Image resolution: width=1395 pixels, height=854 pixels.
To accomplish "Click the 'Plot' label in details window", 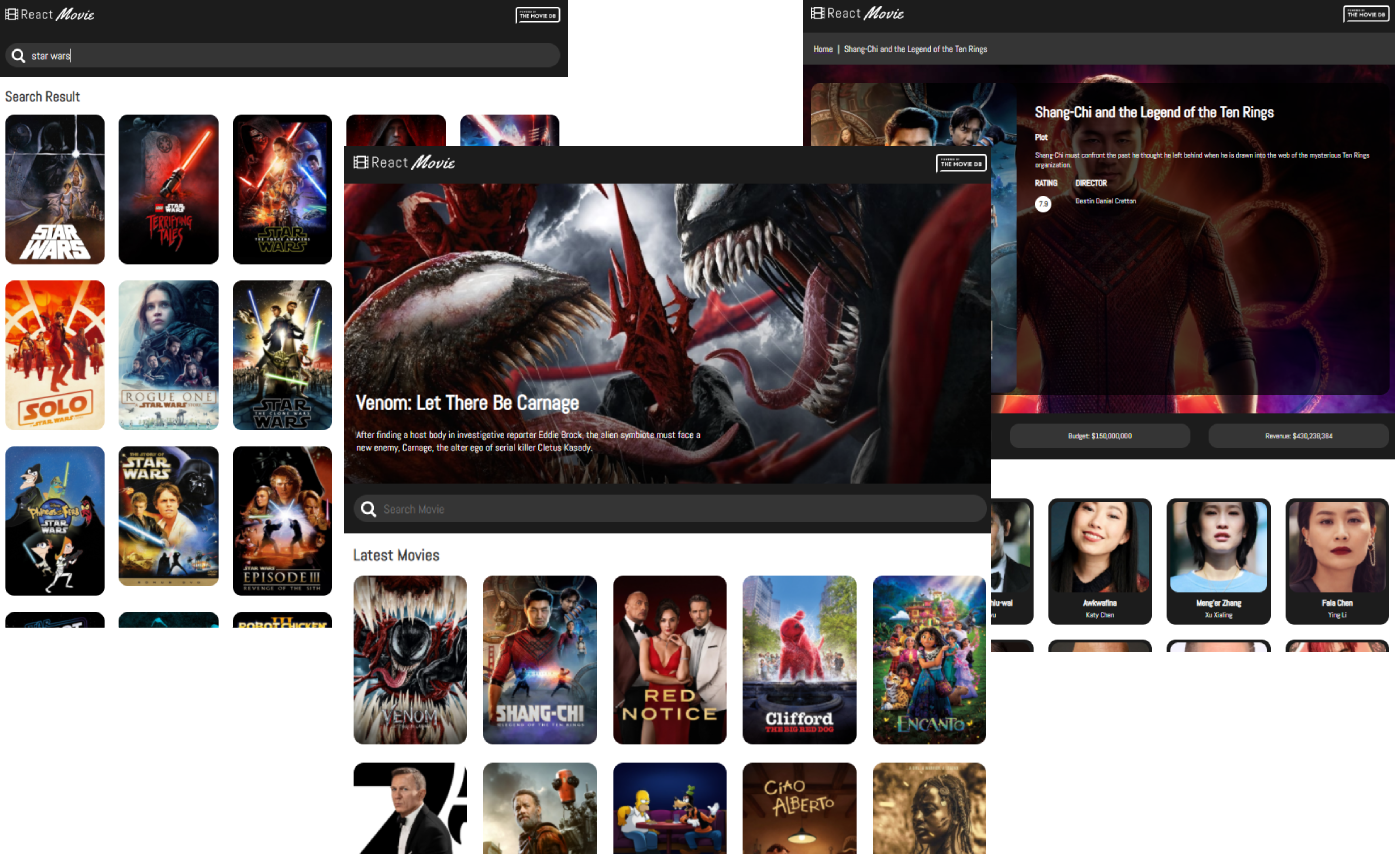I will [1041, 137].
